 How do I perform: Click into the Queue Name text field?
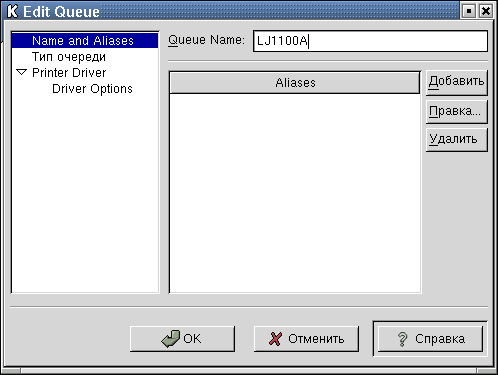click(x=370, y=41)
